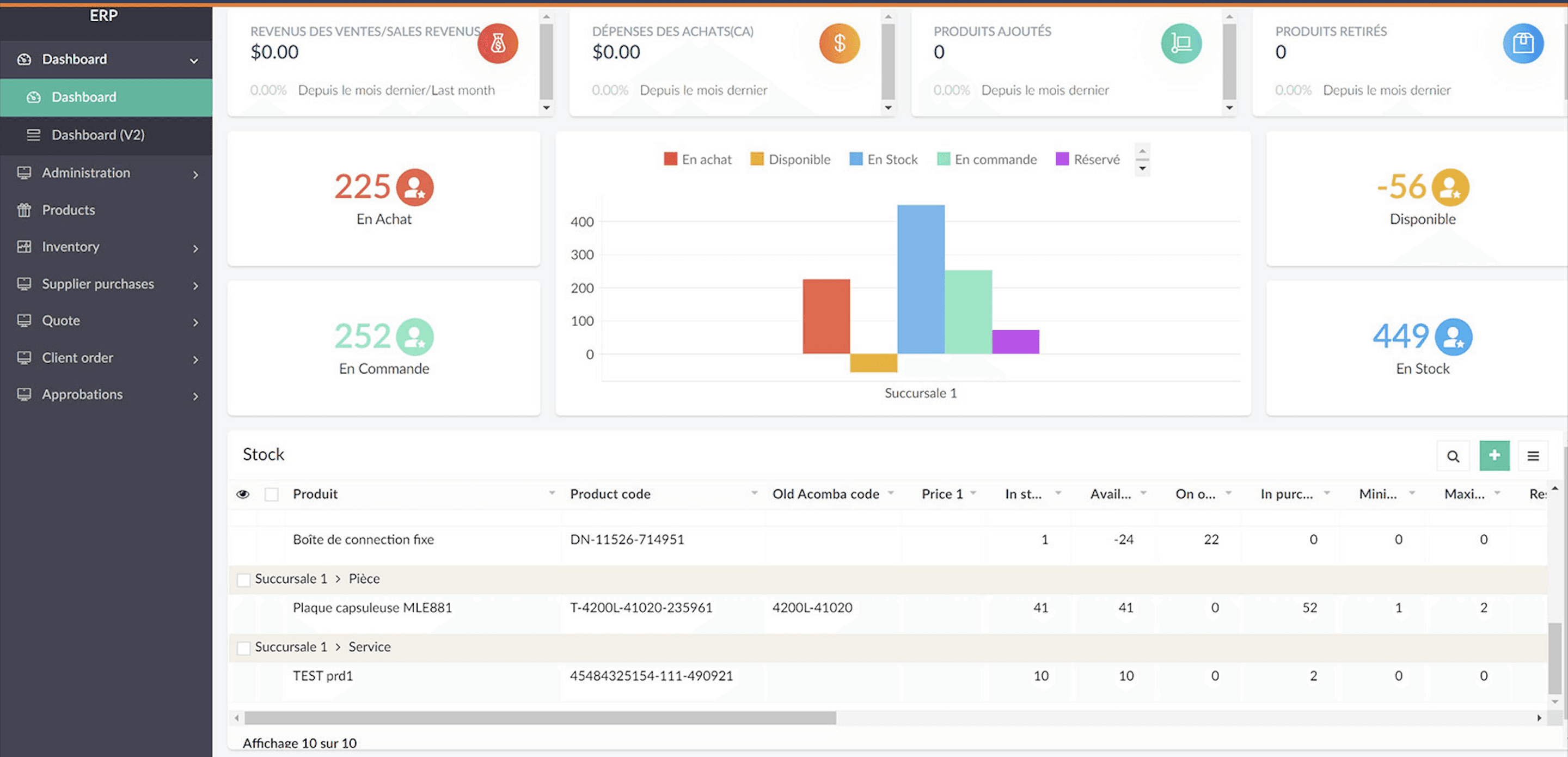This screenshot has height=757, width=1568.
Task: Check the select-all checkbox in Stock table
Action: [272, 494]
